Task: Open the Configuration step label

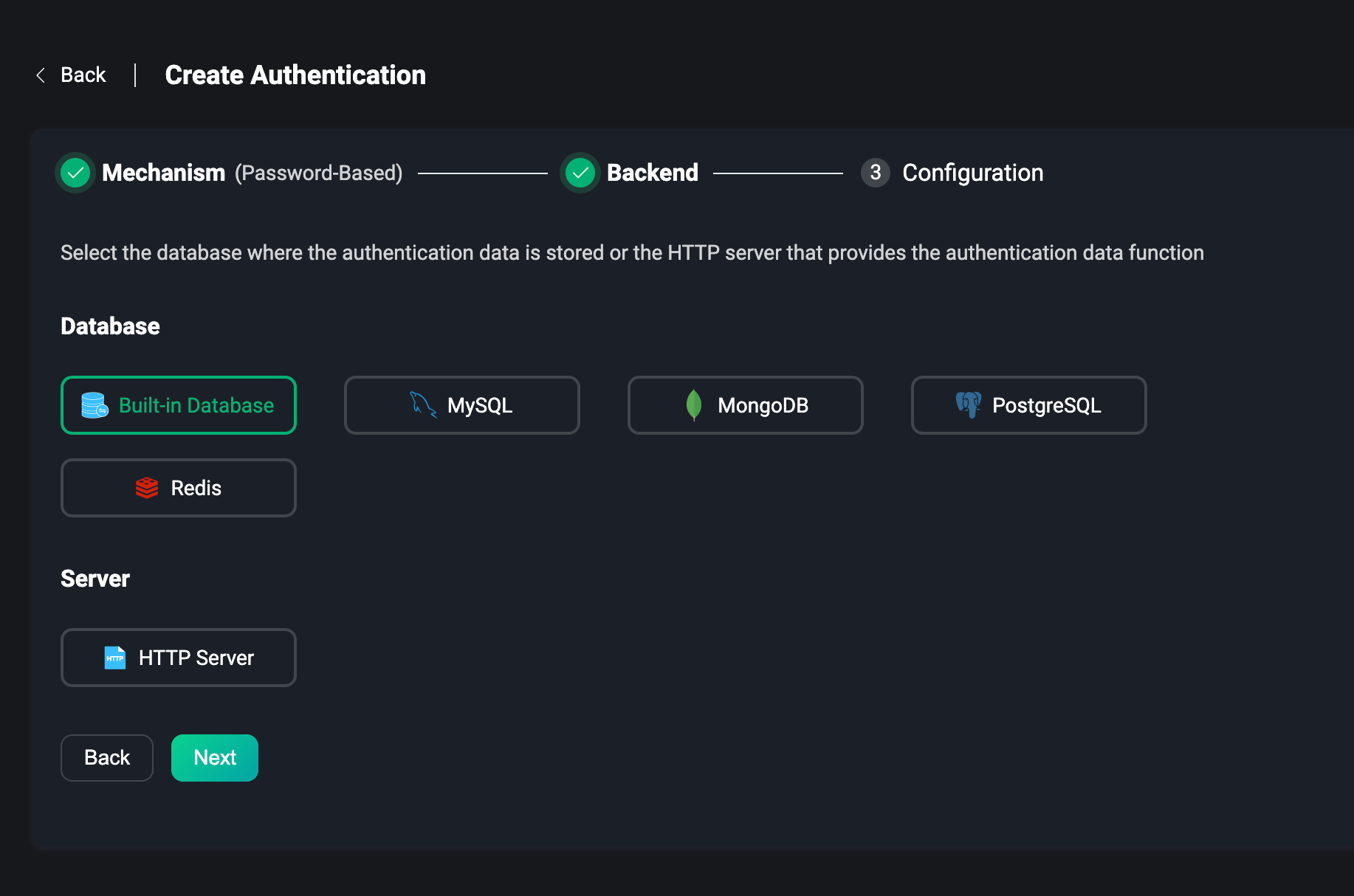Action: click(x=972, y=173)
